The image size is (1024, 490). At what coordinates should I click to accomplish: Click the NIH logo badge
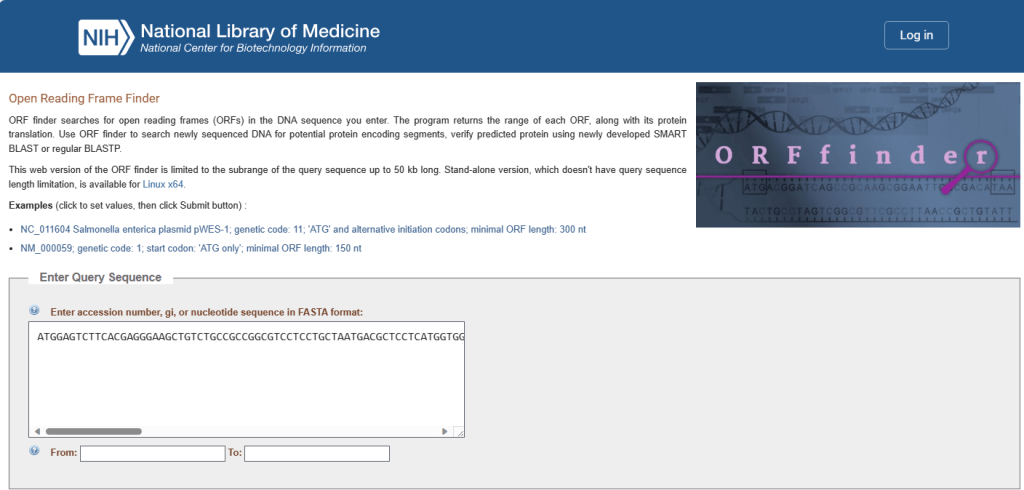[x=106, y=36]
